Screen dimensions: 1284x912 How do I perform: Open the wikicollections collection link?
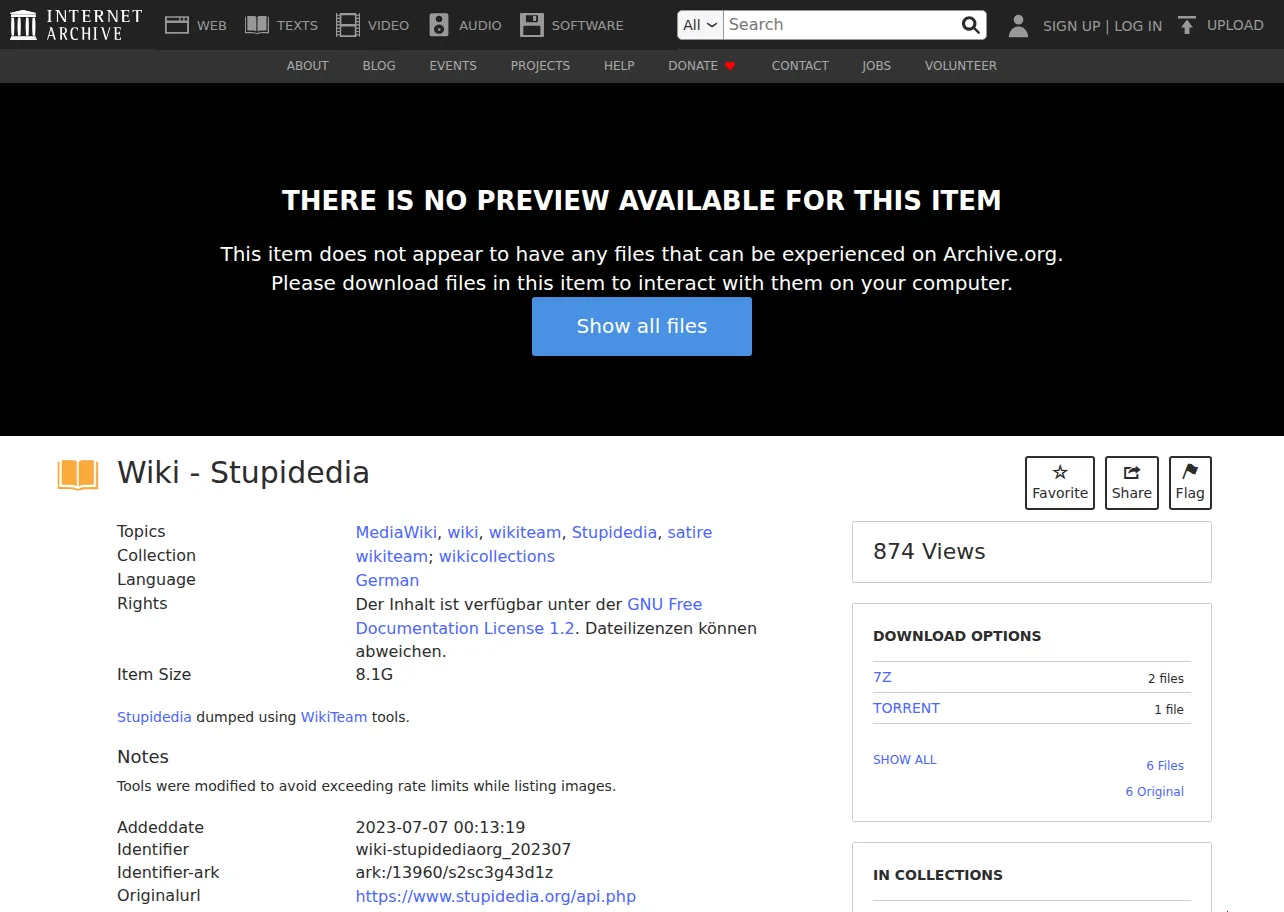click(x=497, y=556)
